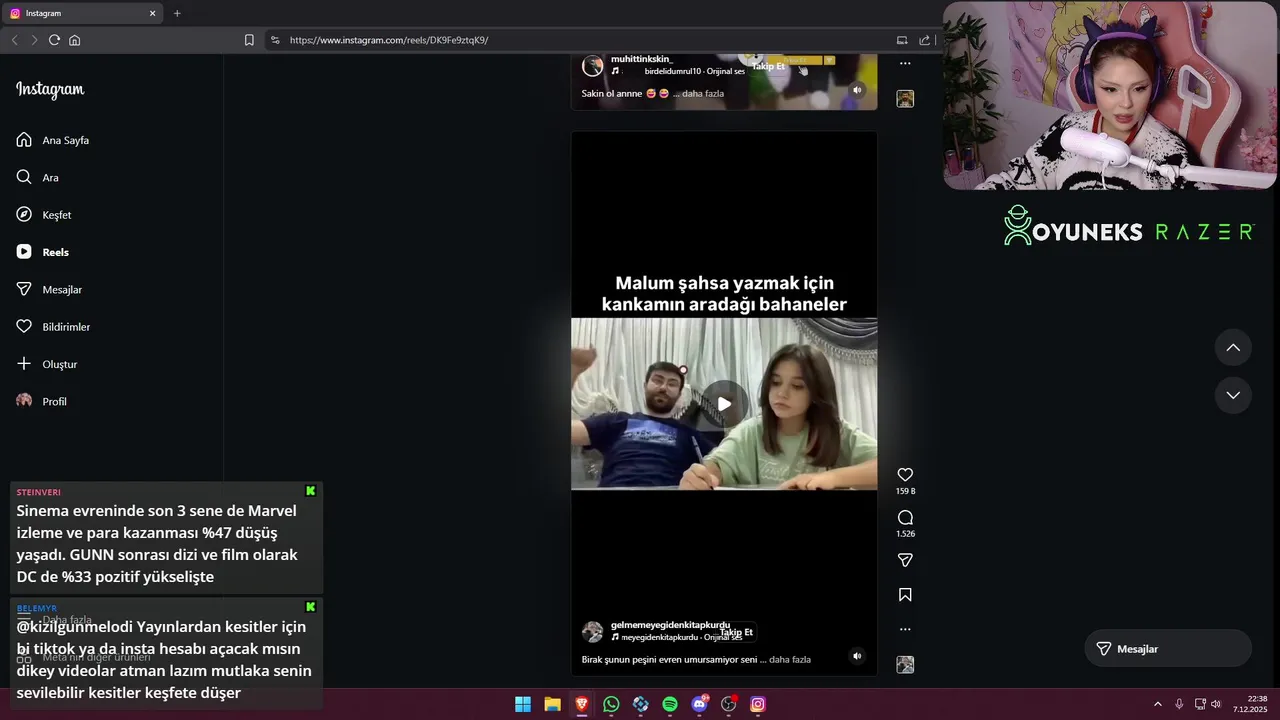Click microphone icon in system tray
This screenshot has width=1280, height=720.
pyautogui.click(x=1179, y=704)
